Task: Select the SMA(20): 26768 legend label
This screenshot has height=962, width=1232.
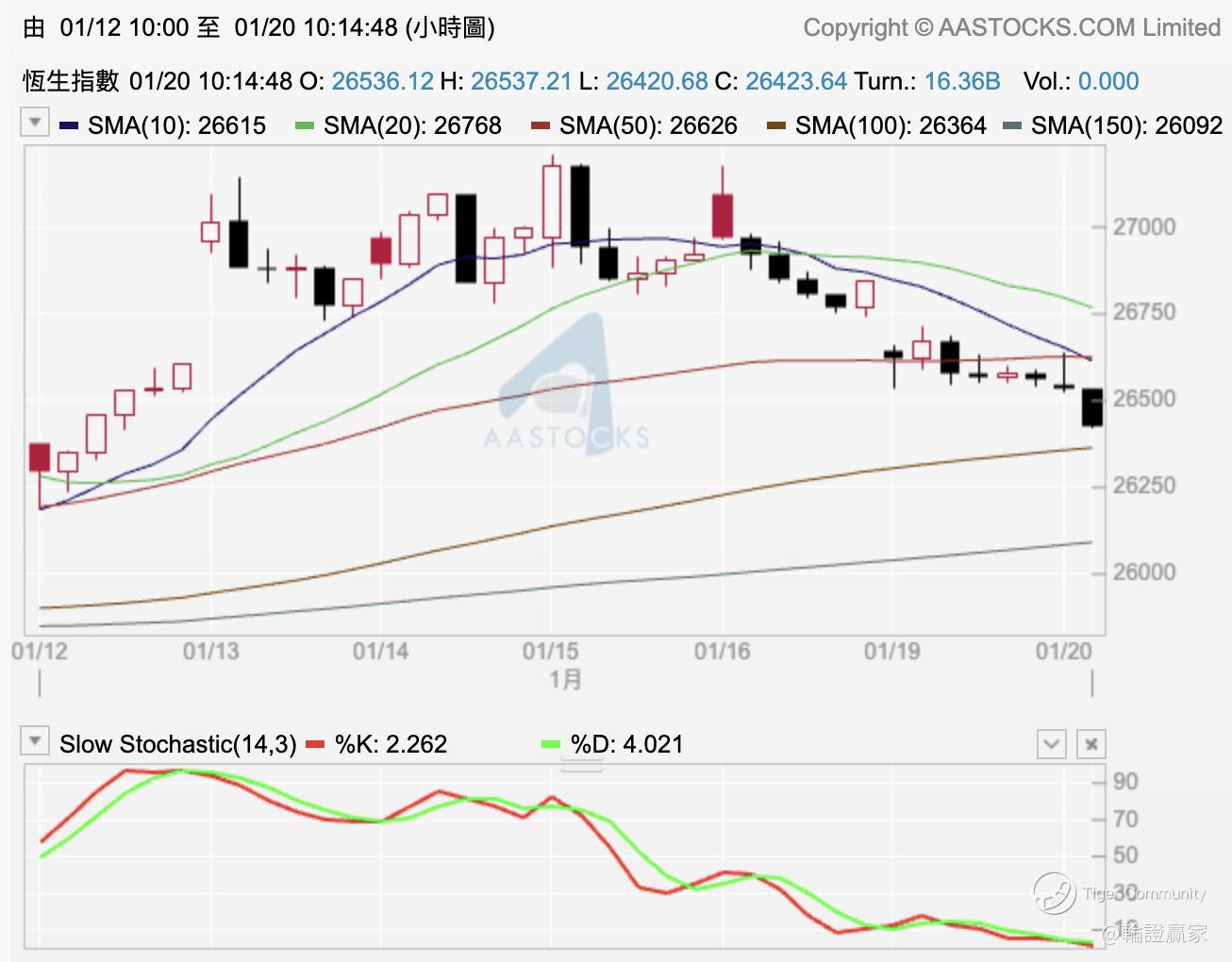Action: click(x=412, y=125)
